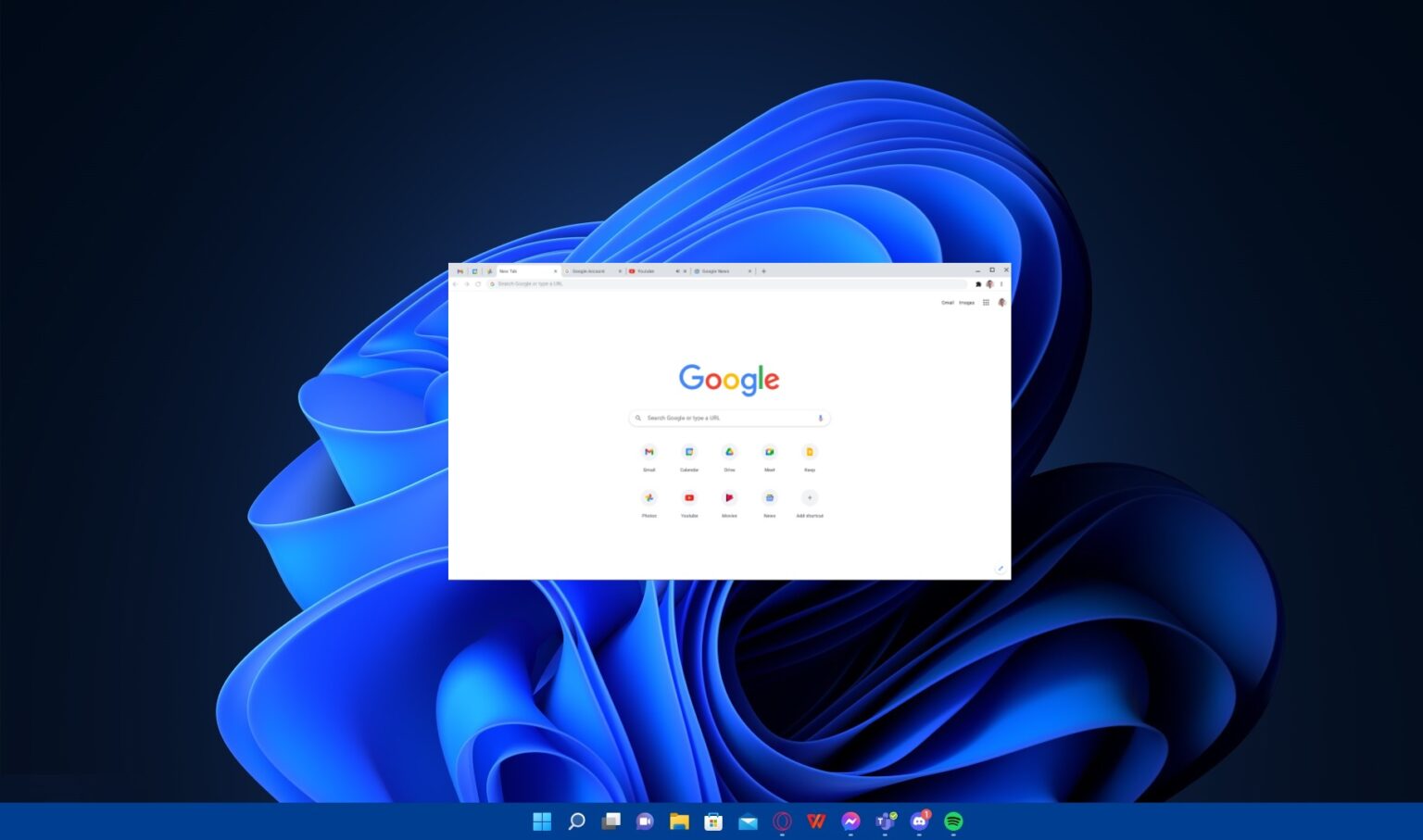1423x840 pixels.
Task: Open Chrome's three-dot menu
Action: (x=1001, y=284)
